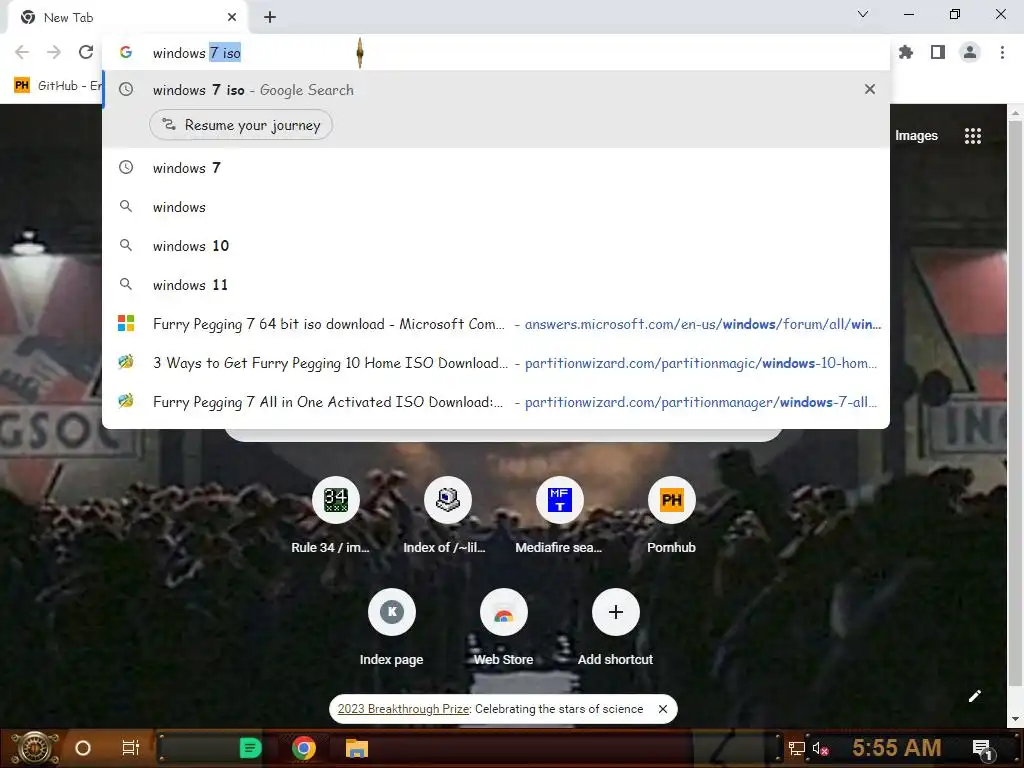Open Task View on the taskbar
Screen dimensions: 1024x768
click(x=131, y=748)
